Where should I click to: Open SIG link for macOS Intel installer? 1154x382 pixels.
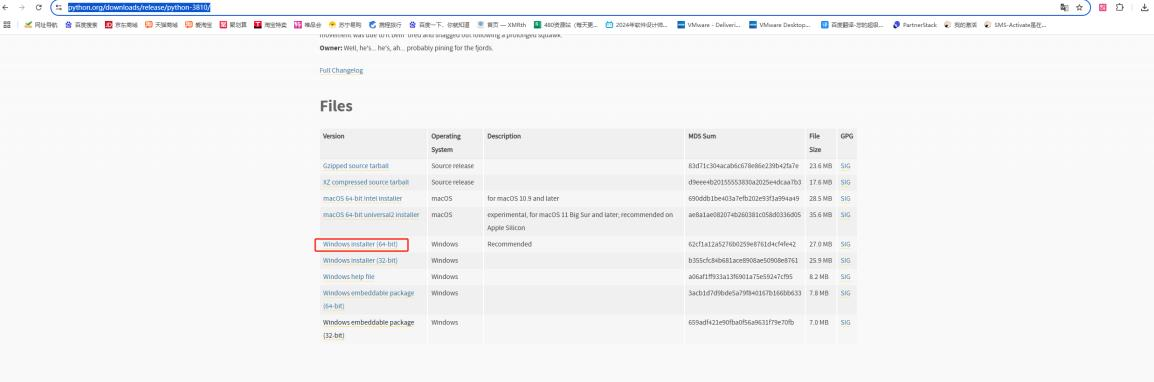[x=845, y=199]
